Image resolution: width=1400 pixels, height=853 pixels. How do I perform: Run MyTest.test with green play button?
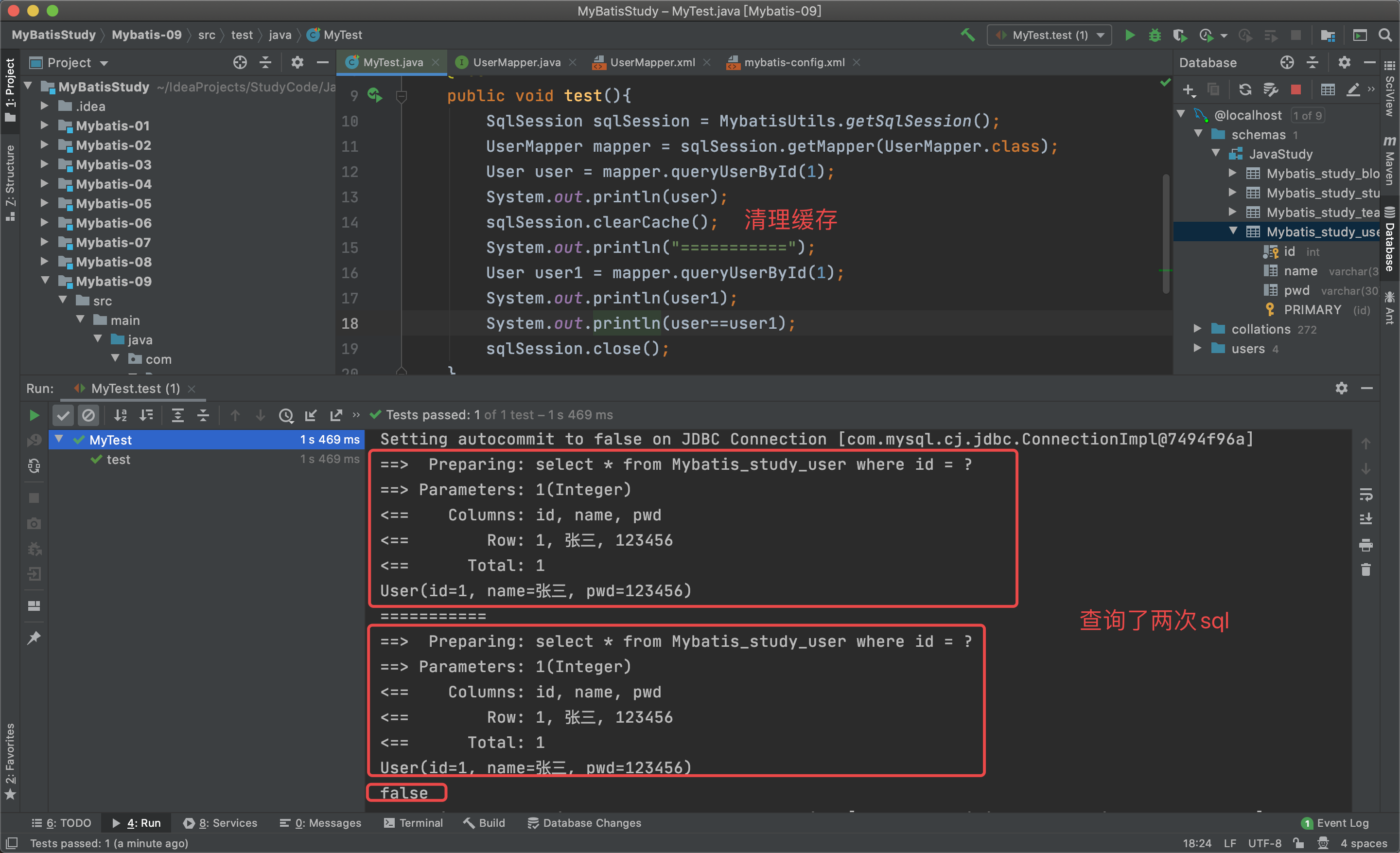coord(1130,35)
